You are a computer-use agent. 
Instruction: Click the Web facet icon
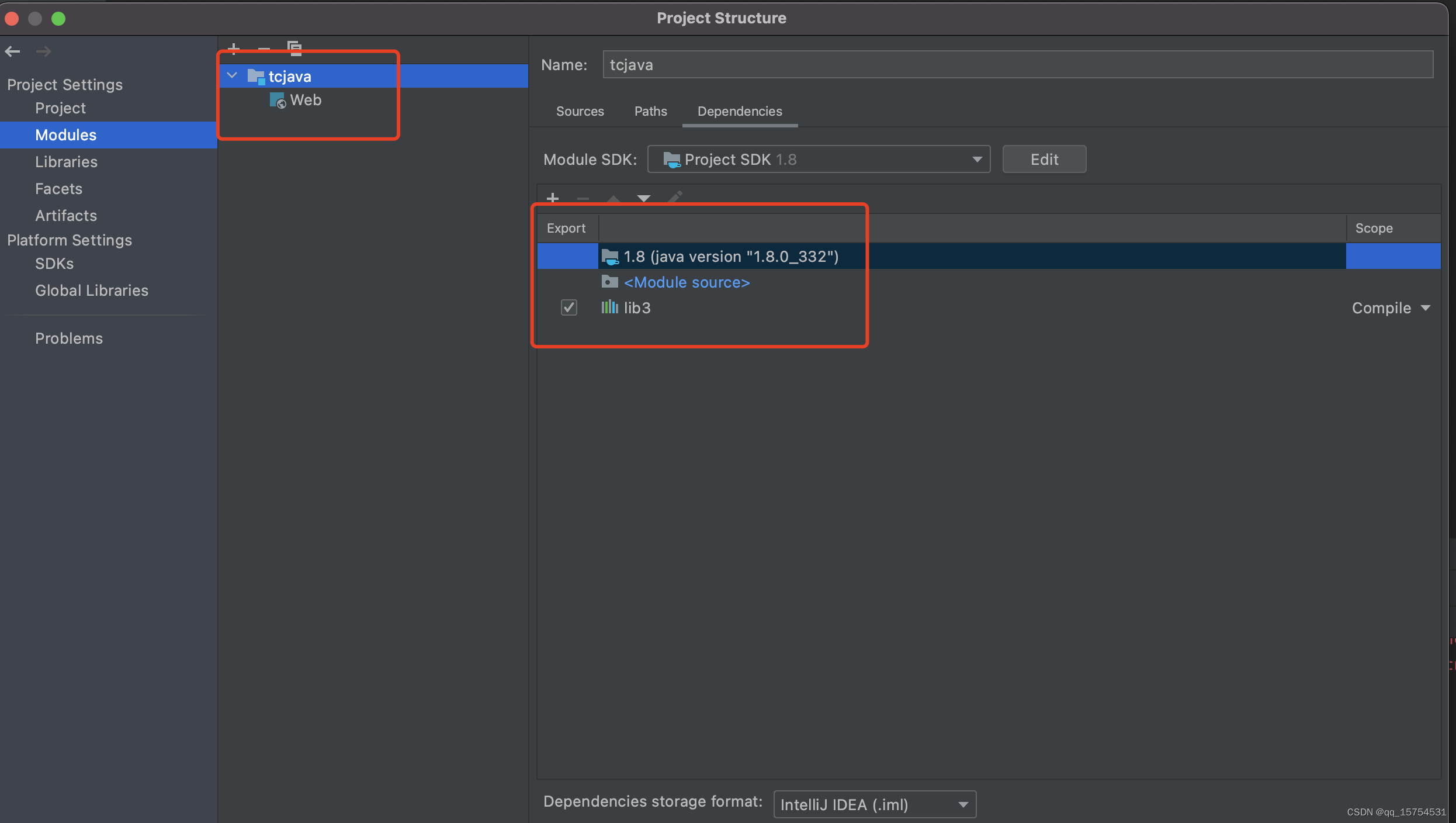(x=278, y=101)
